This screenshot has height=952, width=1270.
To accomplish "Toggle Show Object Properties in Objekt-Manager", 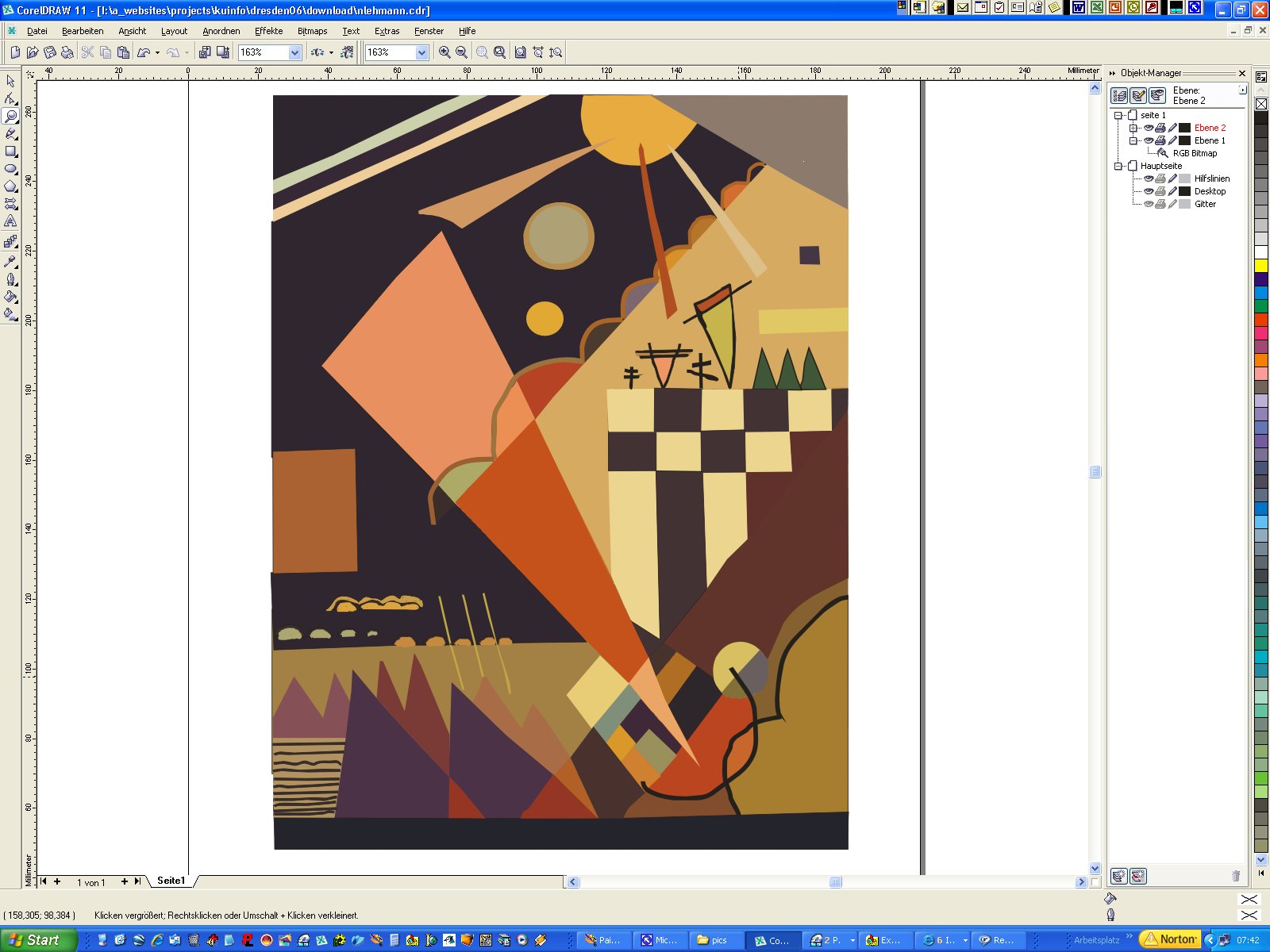I will [1120, 96].
